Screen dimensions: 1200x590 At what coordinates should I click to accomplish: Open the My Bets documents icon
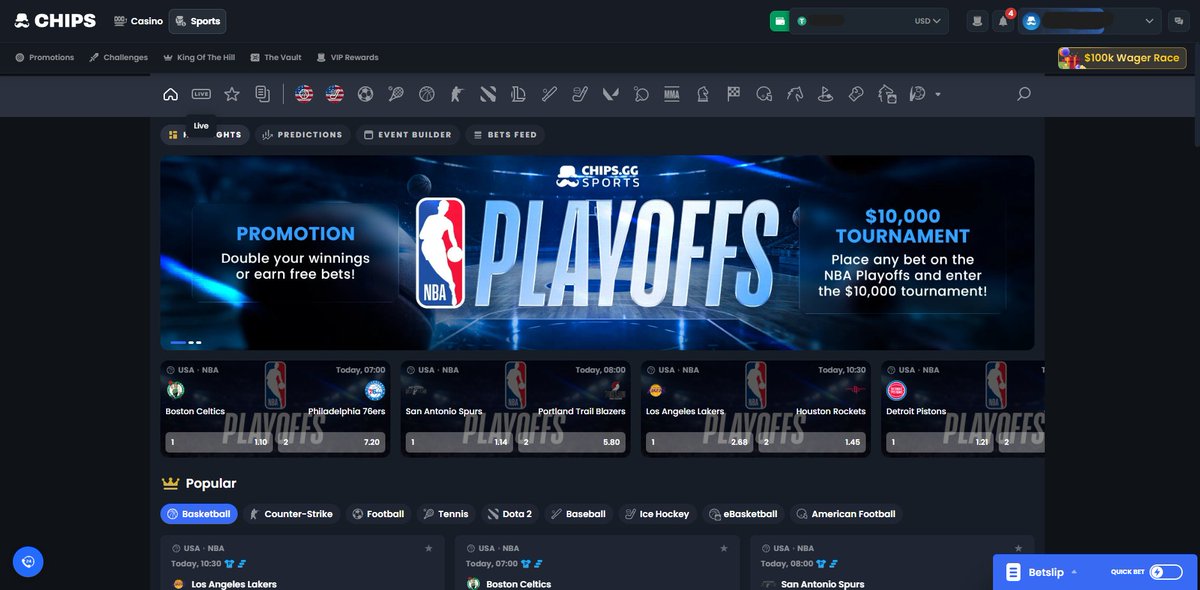(x=262, y=94)
